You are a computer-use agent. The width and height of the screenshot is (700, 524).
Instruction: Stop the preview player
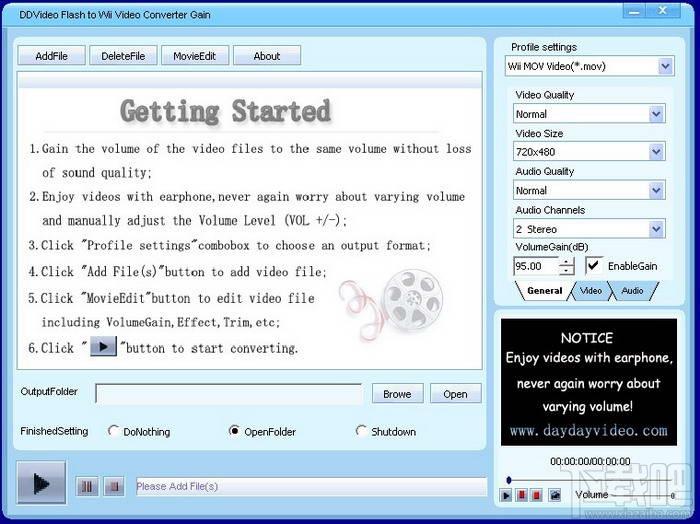[x=537, y=495]
